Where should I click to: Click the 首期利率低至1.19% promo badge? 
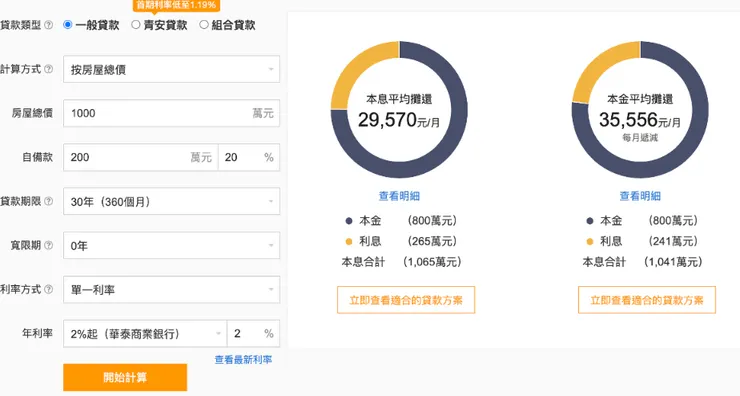(x=177, y=5)
